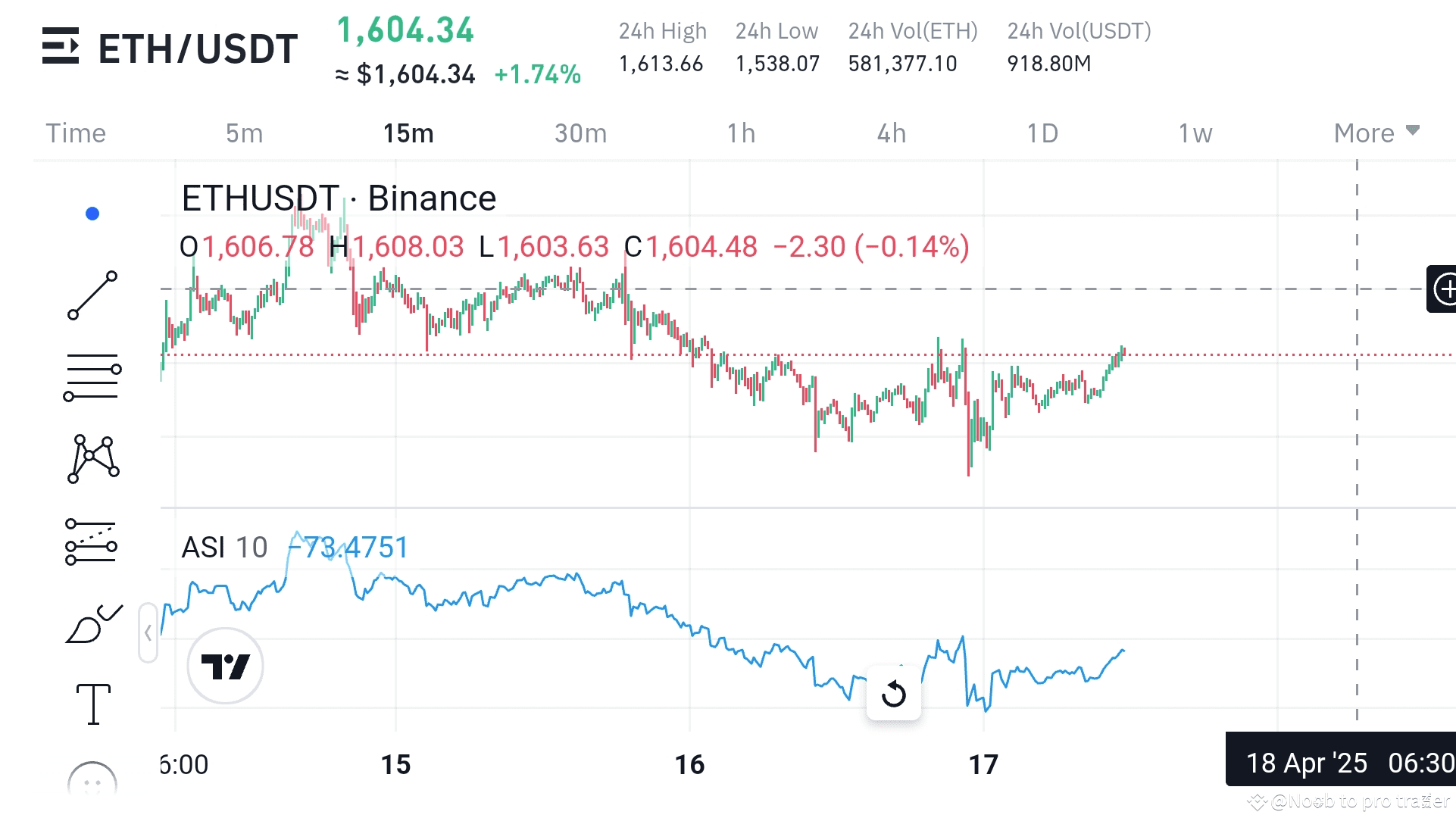Screen dimensions: 1456x818
Task: Select the brush drawing tool
Action: [92, 625]
